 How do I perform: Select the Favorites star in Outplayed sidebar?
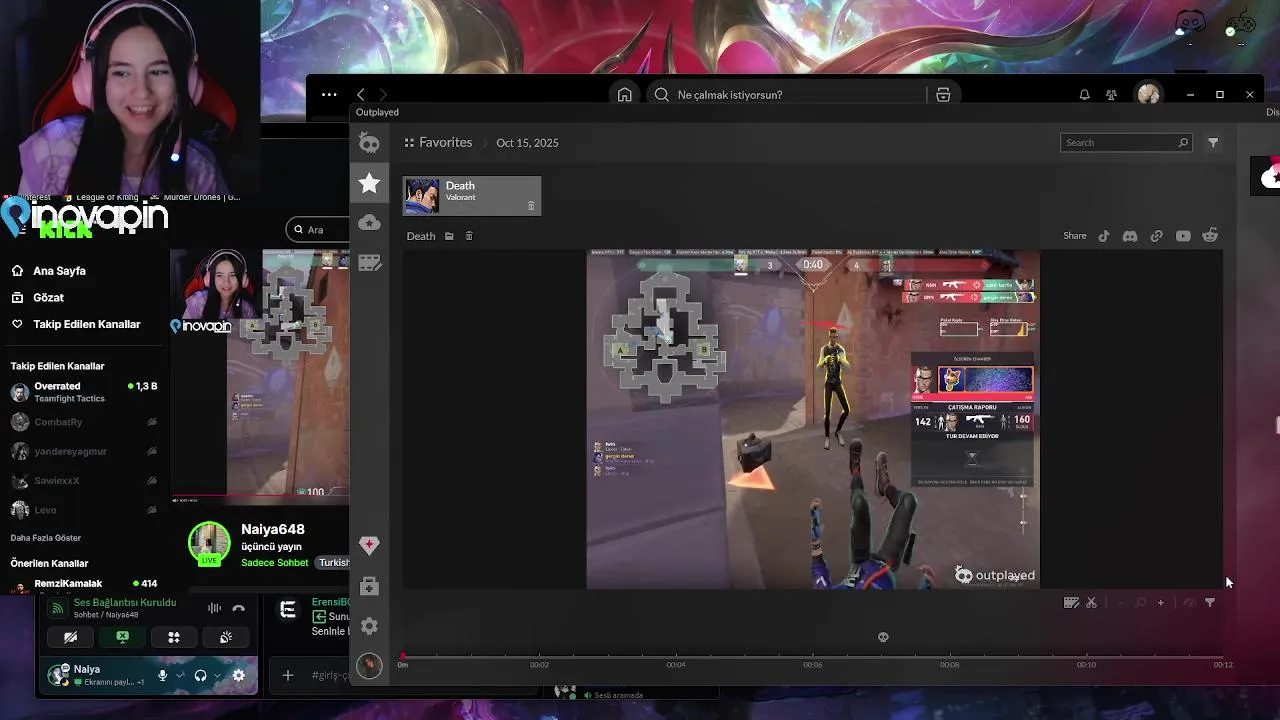[x=369, y=183]
